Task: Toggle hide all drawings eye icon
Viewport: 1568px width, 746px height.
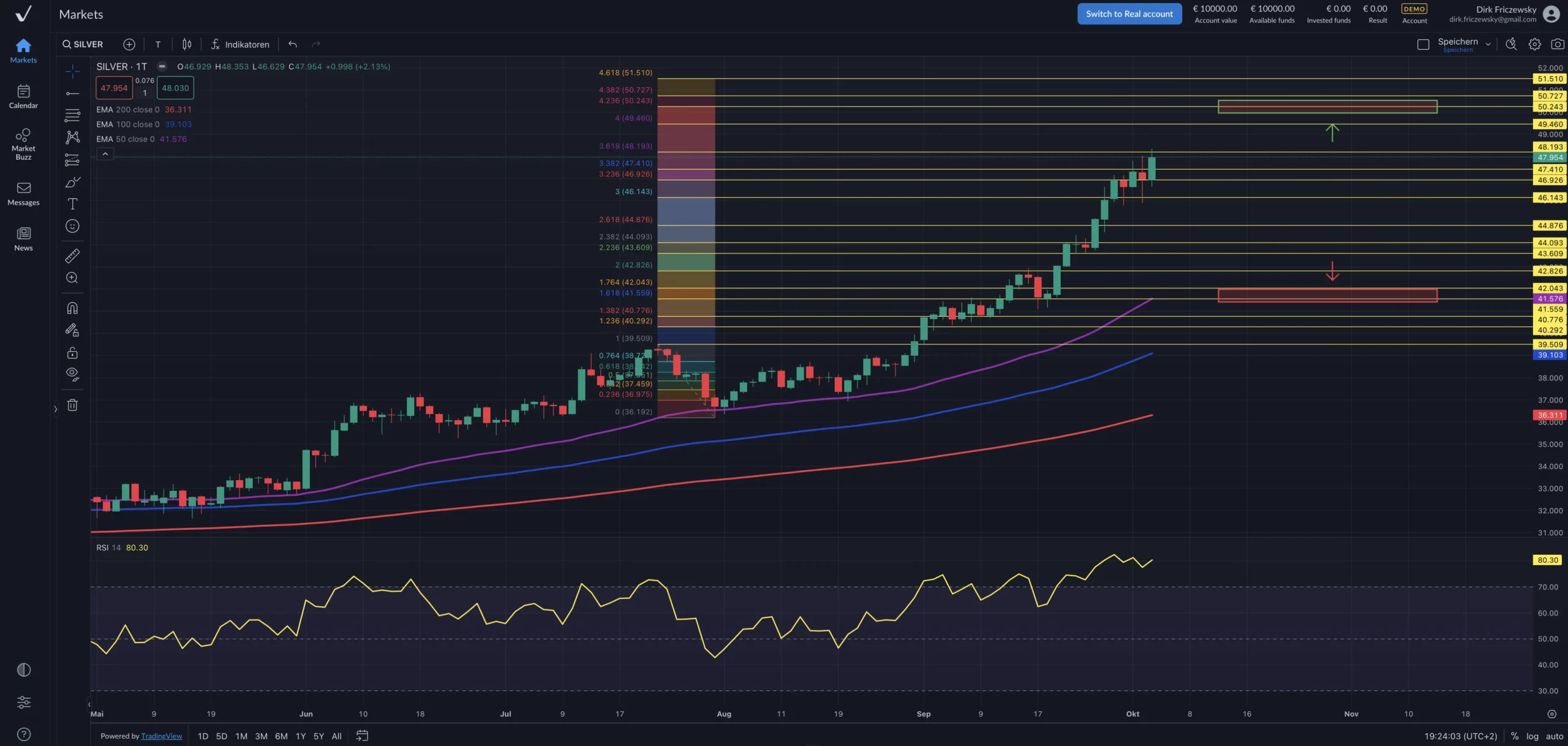Action: 72,374
